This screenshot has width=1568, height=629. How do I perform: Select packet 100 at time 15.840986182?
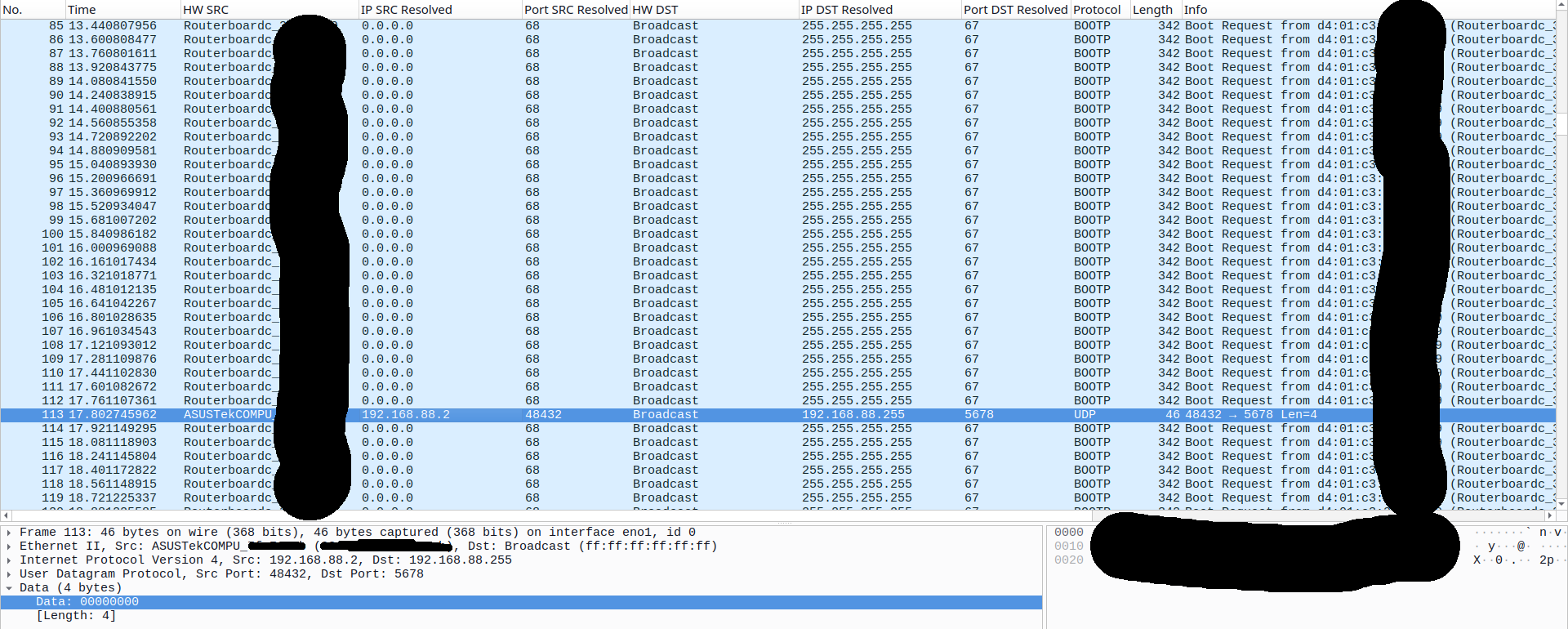click(x=777, y=234)
